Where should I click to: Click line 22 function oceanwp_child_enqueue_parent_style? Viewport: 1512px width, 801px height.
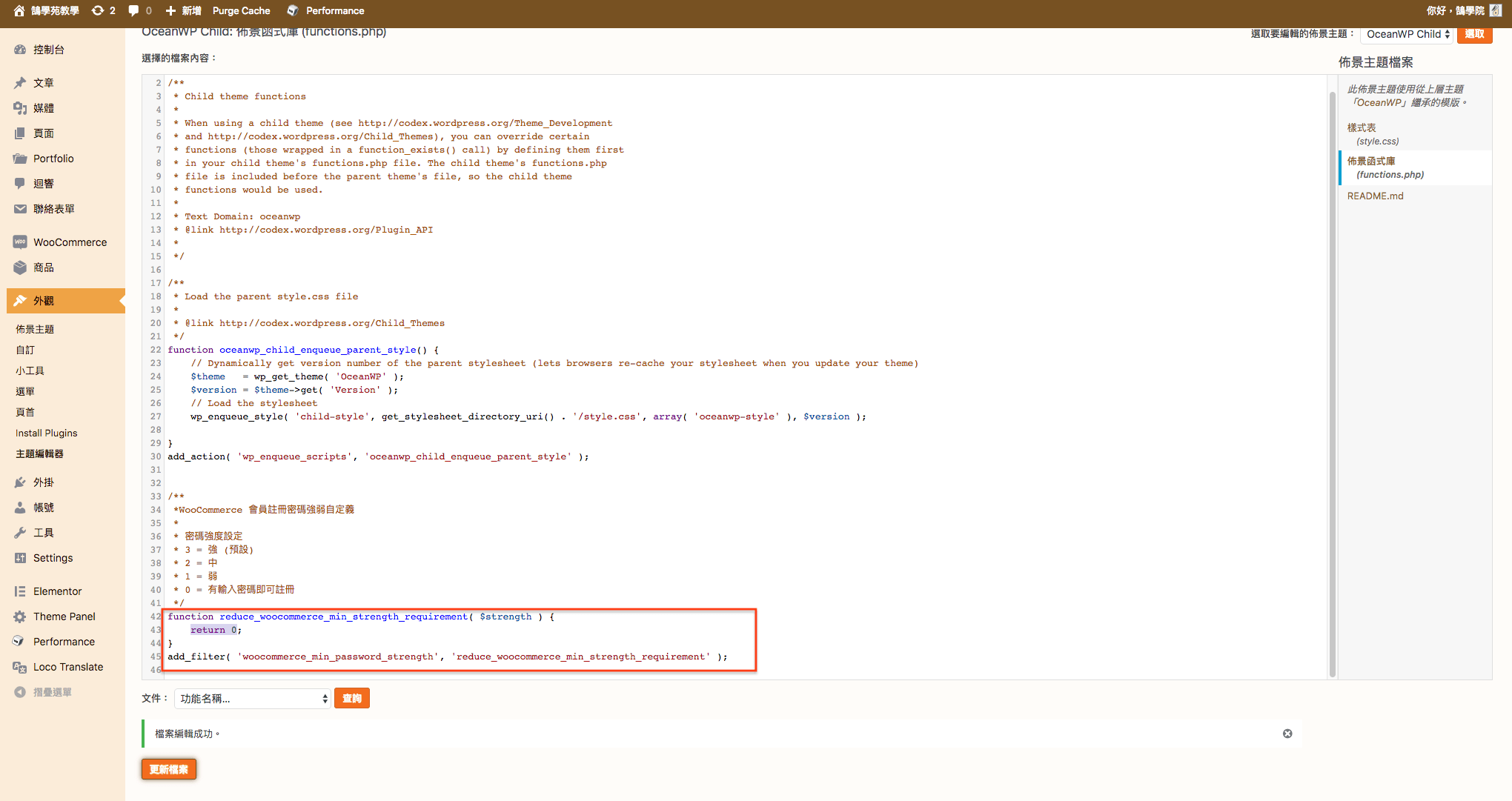(303, 350)
